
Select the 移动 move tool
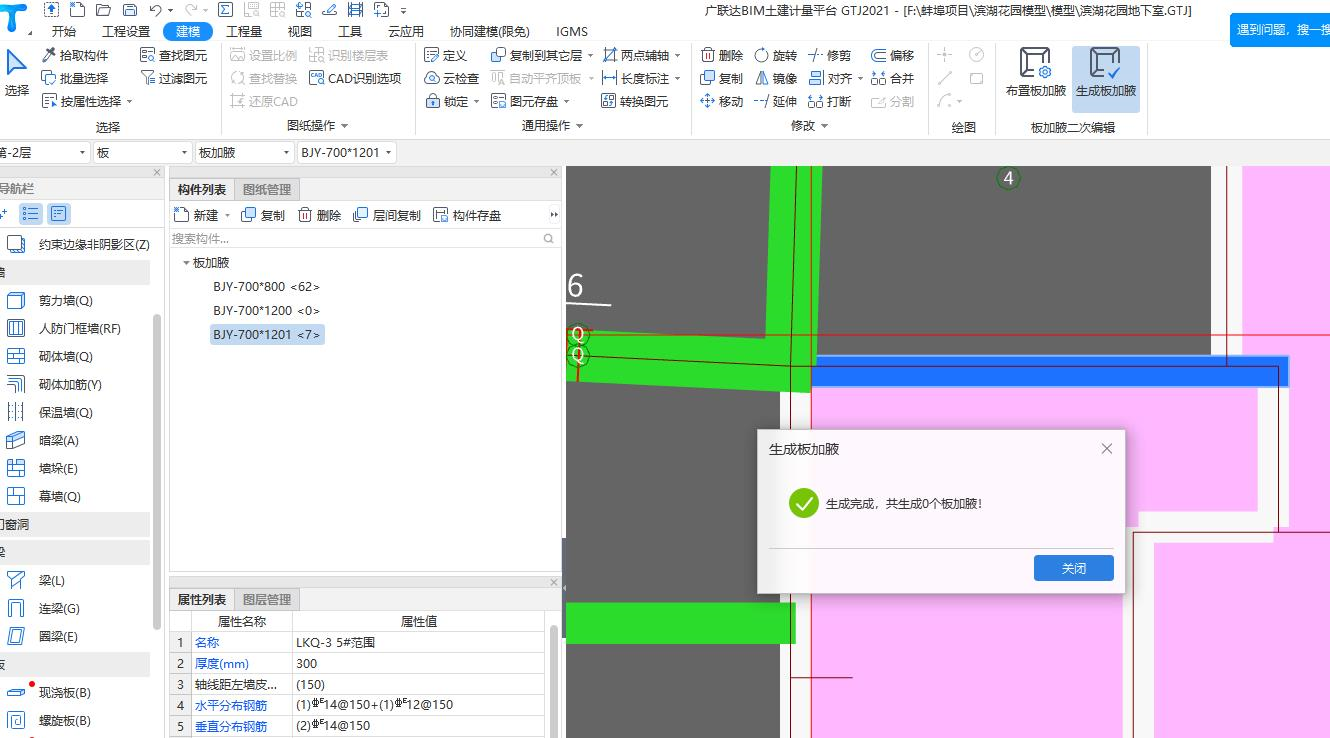tap(722, 101)
